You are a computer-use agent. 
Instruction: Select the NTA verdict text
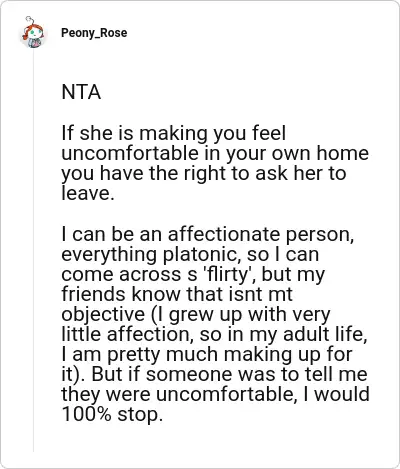tap(81, 92)
